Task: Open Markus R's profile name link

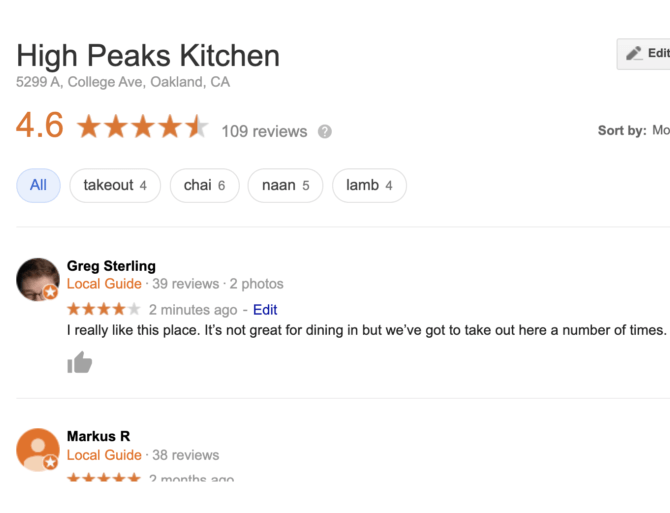Action: pyautogui.click(x=98, y=436)
